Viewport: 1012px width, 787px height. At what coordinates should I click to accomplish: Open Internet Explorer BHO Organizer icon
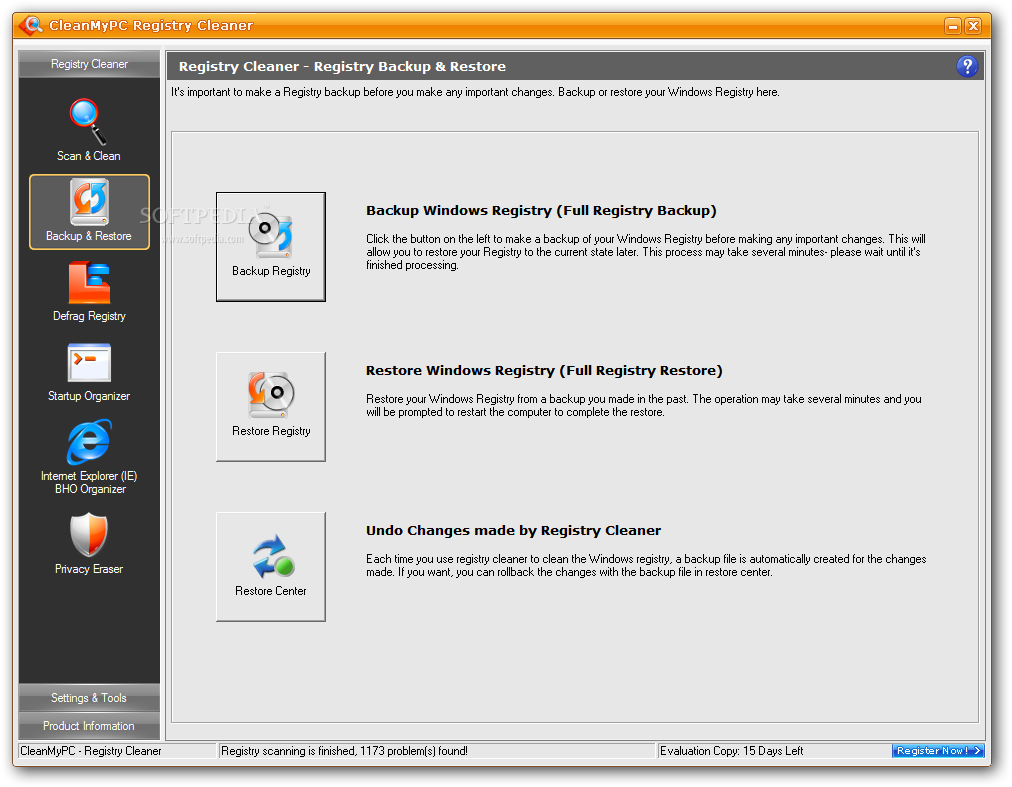pyautogui.click(x=89, y=442)
